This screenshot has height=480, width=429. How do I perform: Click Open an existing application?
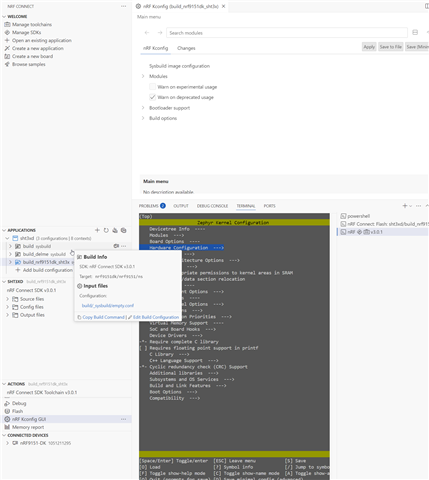point(42,41)
